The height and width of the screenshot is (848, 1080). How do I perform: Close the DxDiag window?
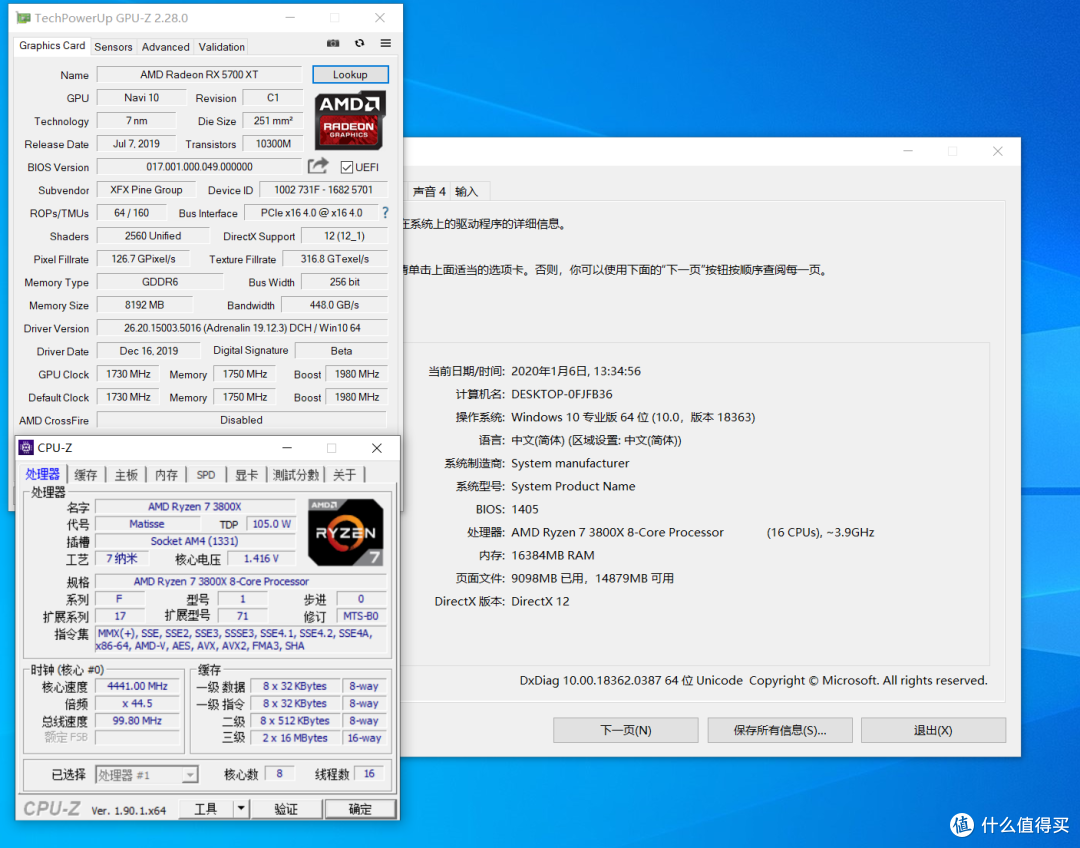click(997, 151)
